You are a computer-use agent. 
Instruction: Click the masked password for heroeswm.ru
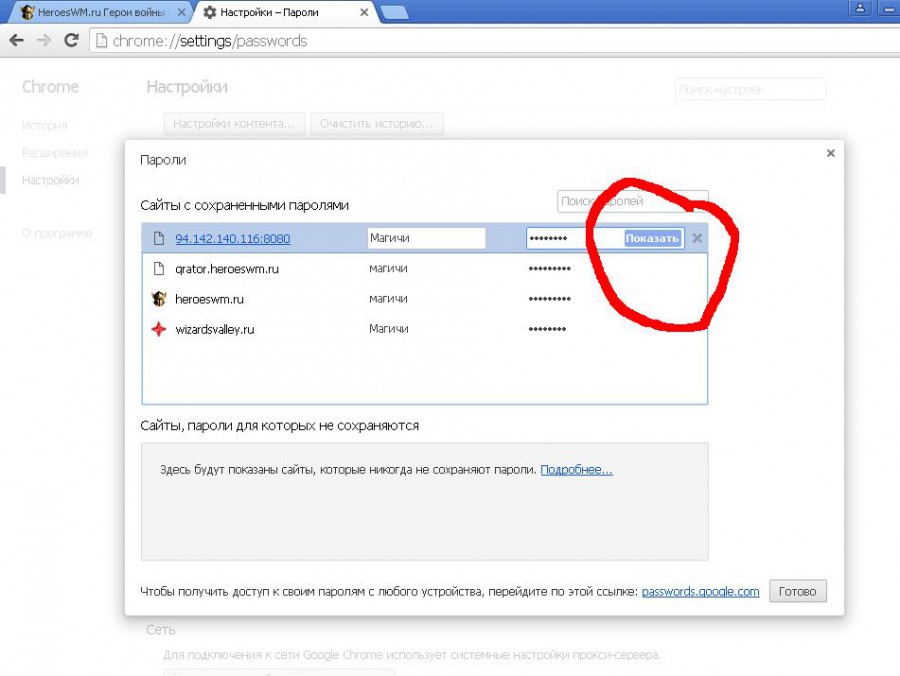[x=549, y=299]
